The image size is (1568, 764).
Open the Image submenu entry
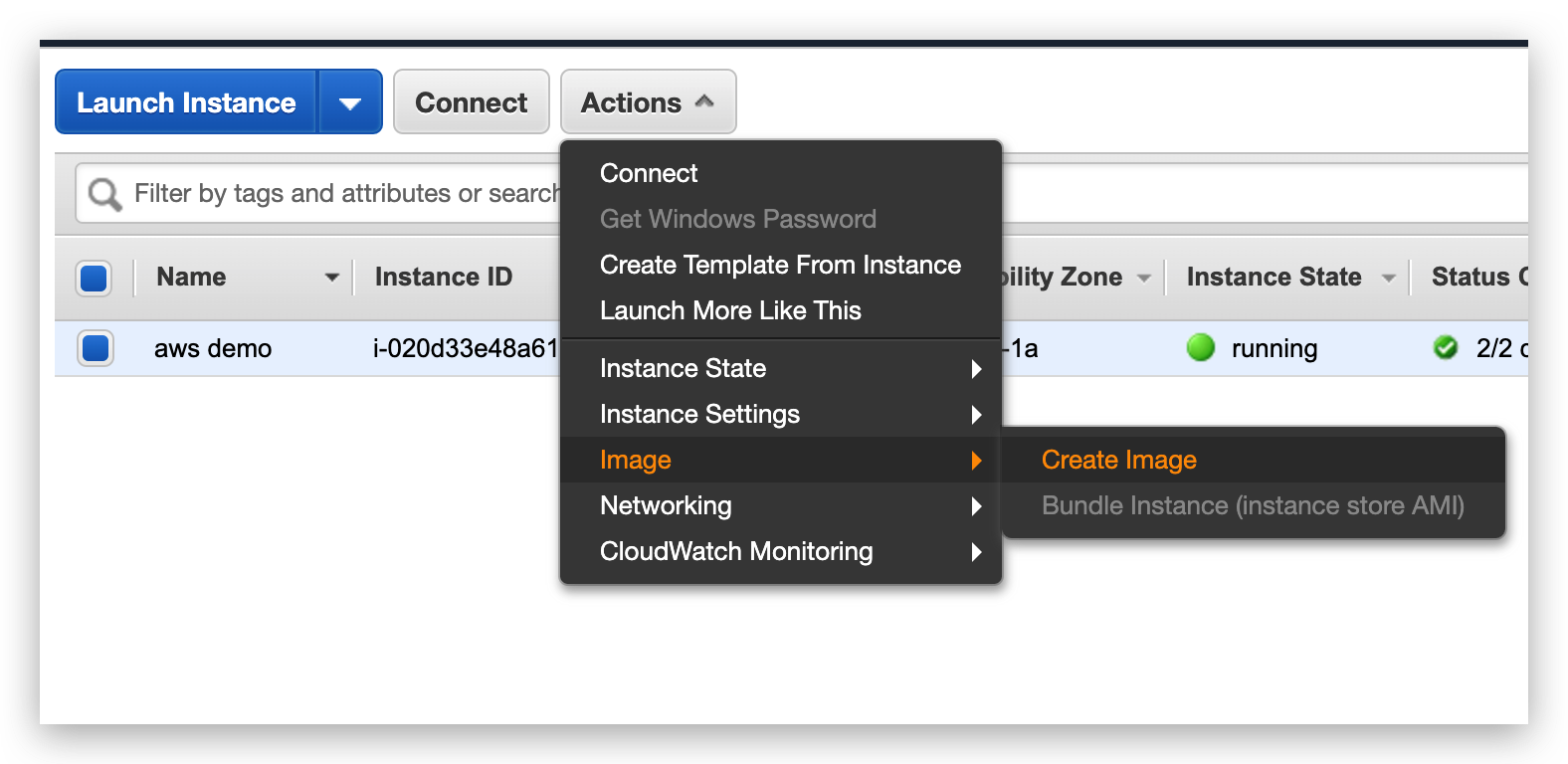tap(781, 460)
